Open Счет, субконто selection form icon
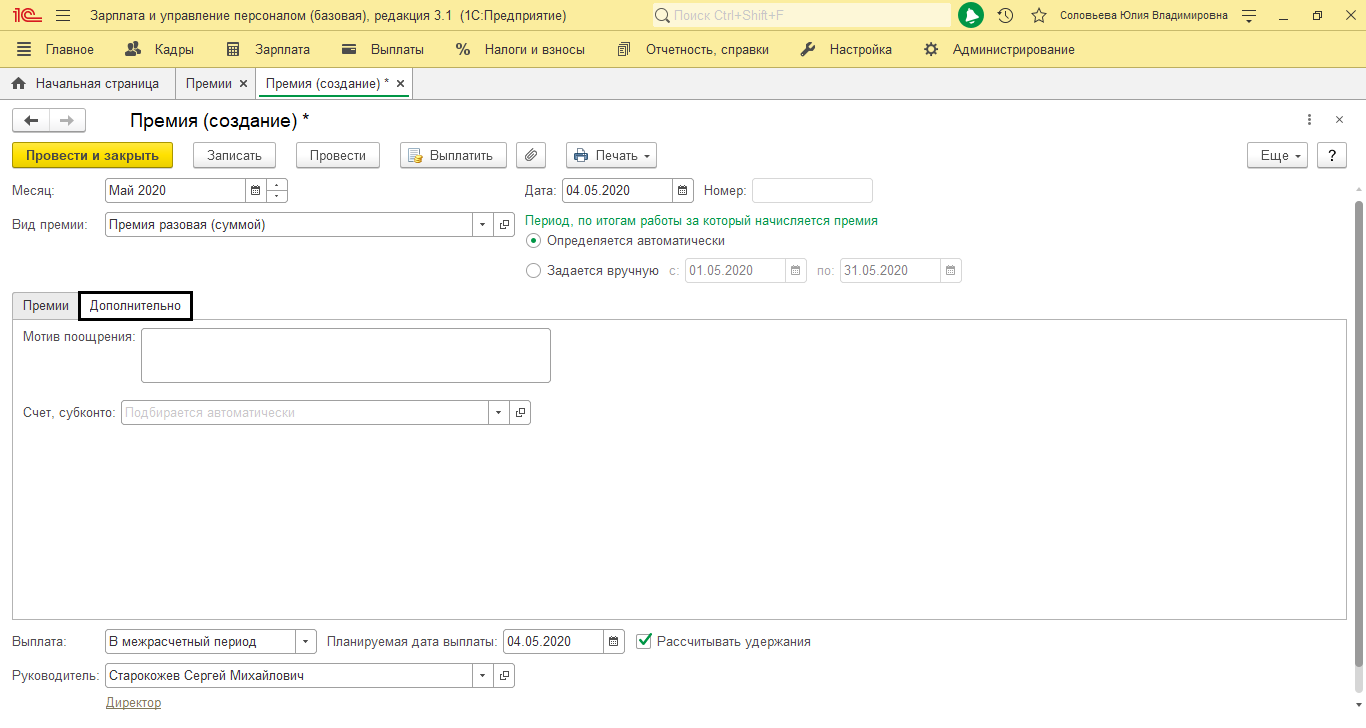1366x728 pixels. coord(520,412)
